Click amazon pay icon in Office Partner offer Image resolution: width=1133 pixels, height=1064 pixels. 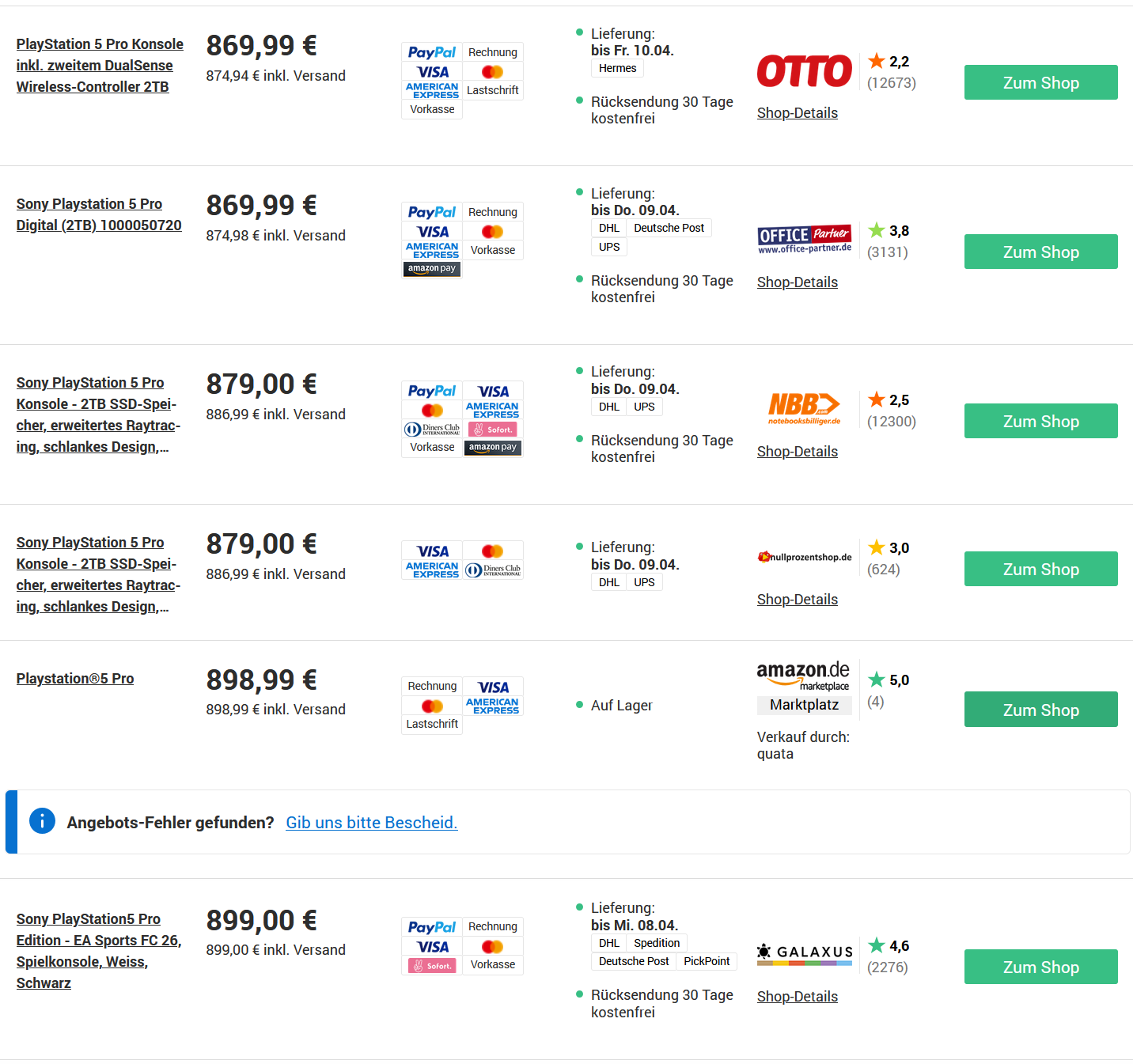[x=432, y=269]
